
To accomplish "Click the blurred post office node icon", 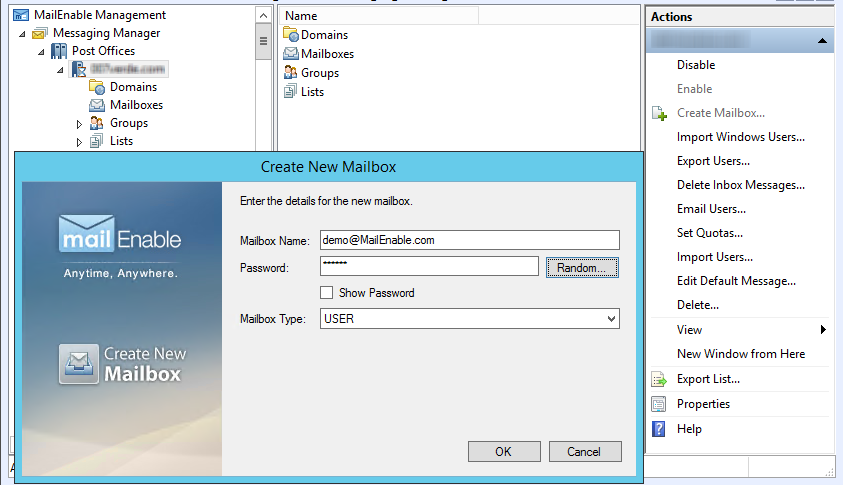I will click(x=78, y=69).
